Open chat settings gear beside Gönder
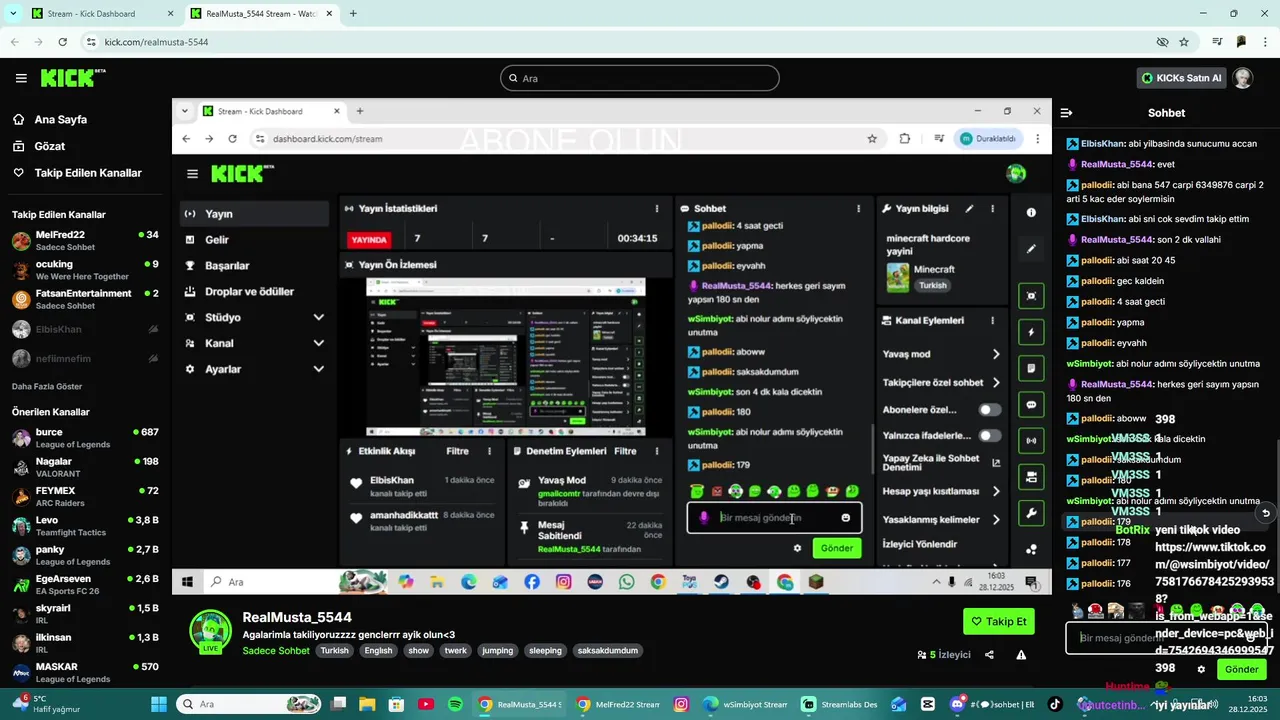This screenshot has width=1280, height=720. [x=1201, y=669]
